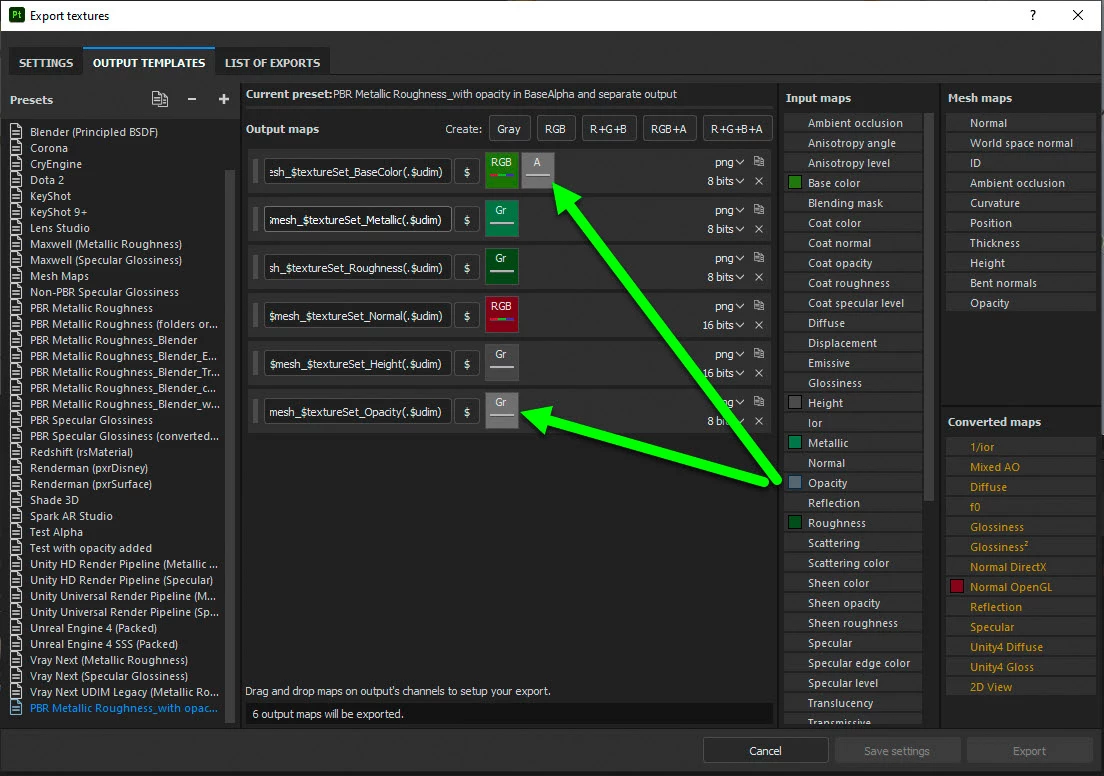Click the RGB channel of BaseColor map

pyautogui.click(x=501, y=170)
